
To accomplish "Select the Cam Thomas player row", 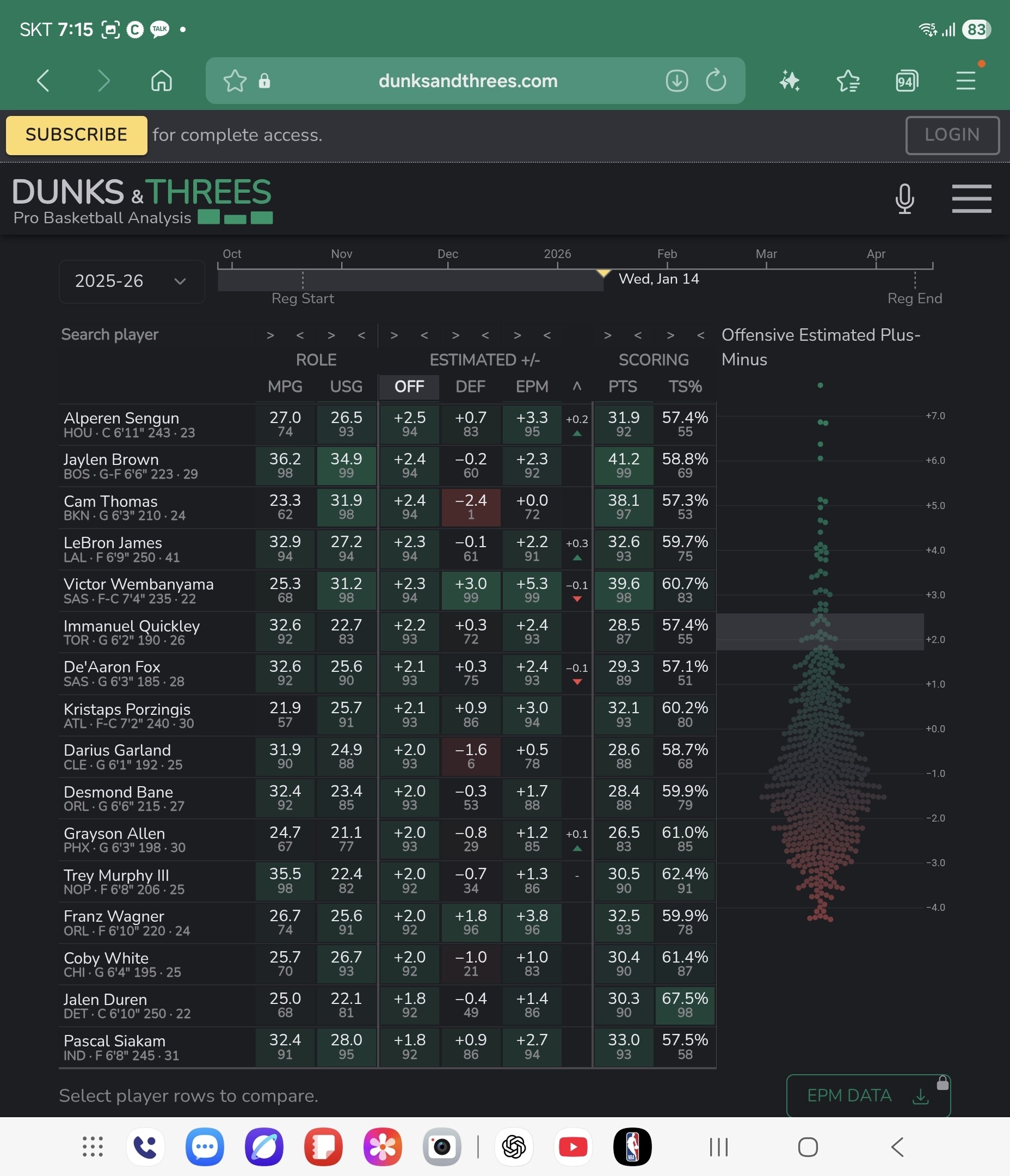I will (387, 507).
